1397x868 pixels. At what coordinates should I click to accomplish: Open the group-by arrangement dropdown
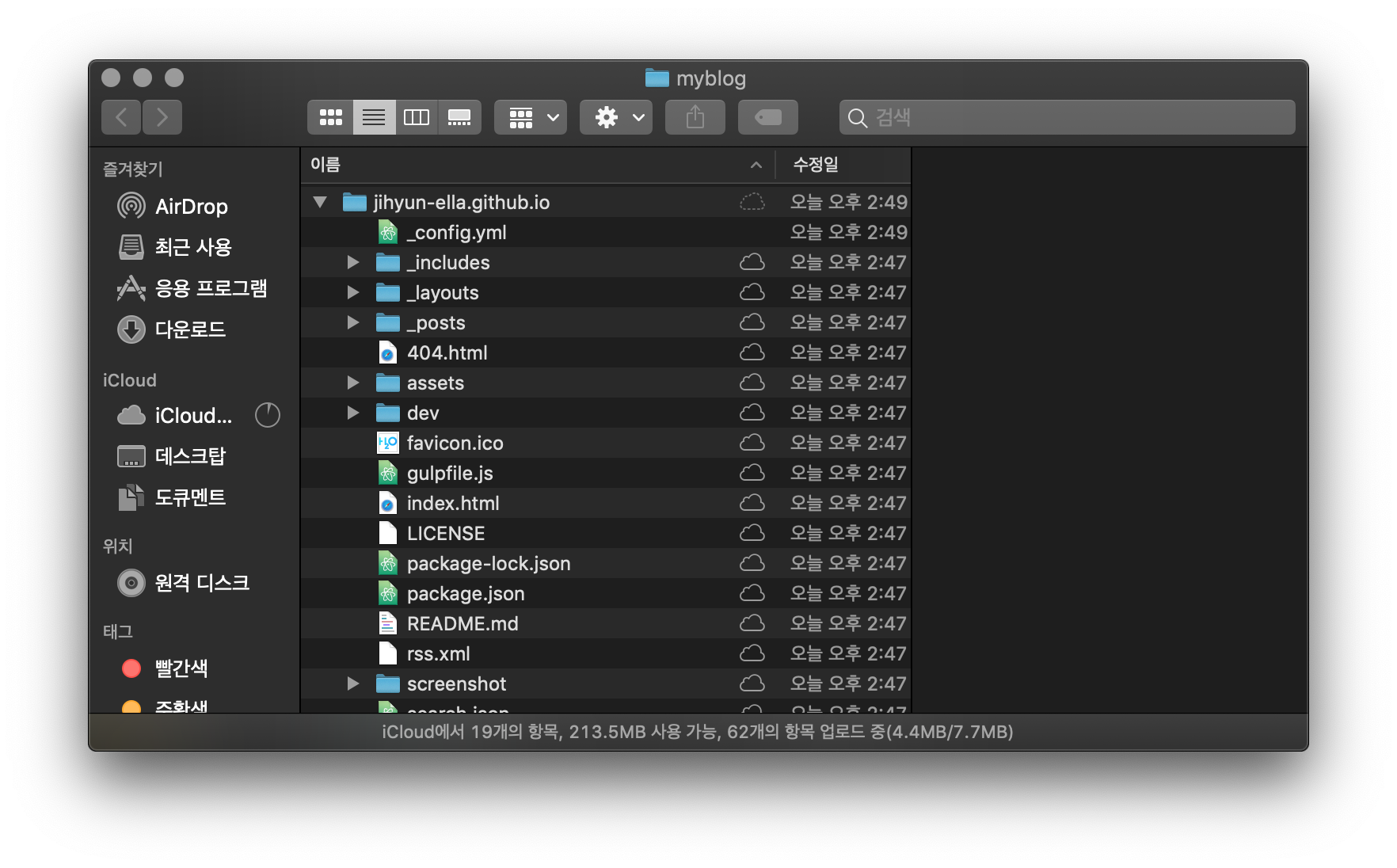pos(531,118)
